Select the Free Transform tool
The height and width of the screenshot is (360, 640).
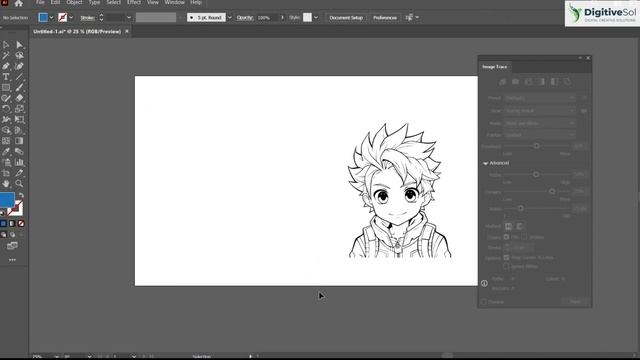(19, 120)
